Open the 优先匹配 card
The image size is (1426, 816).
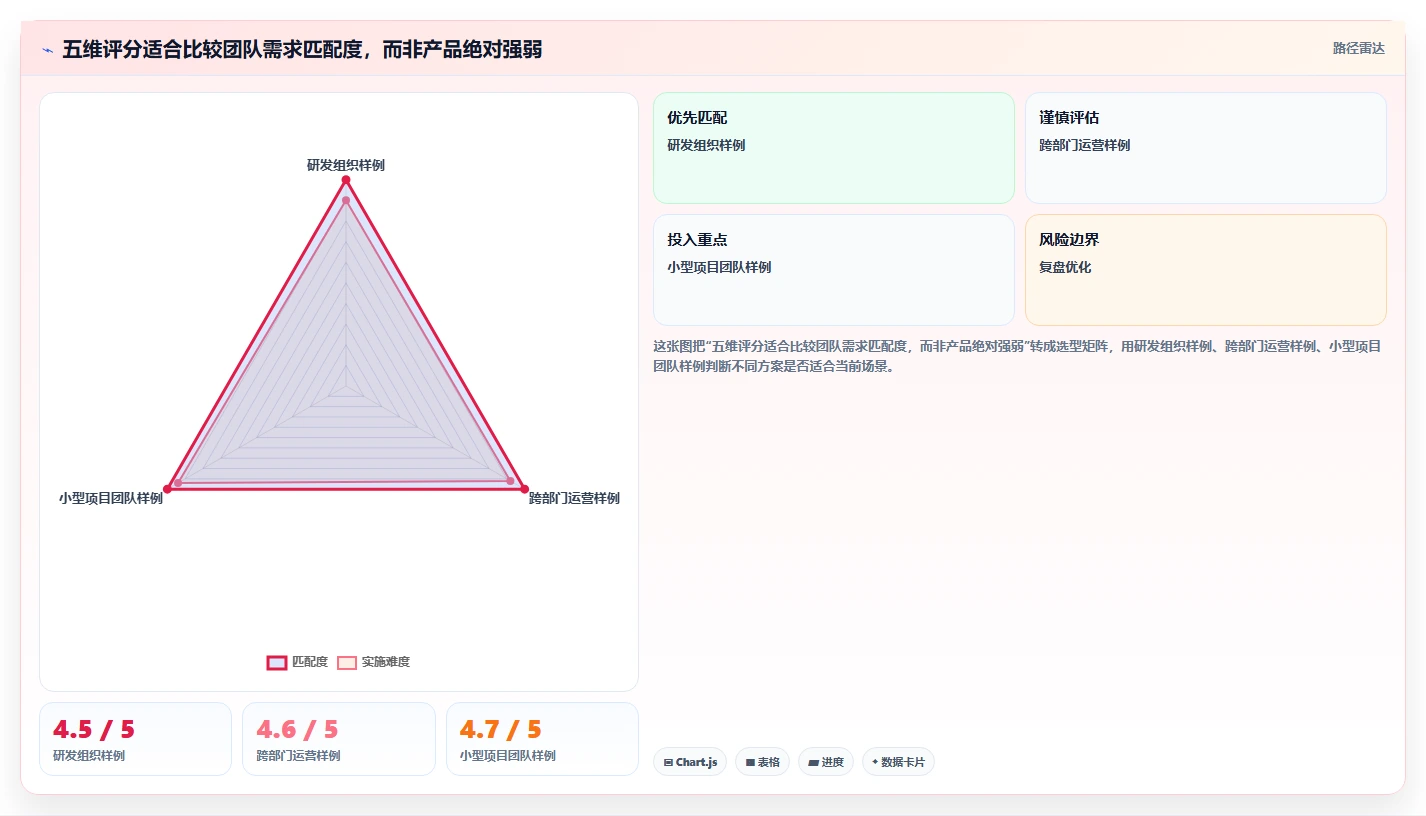point(834,148)
